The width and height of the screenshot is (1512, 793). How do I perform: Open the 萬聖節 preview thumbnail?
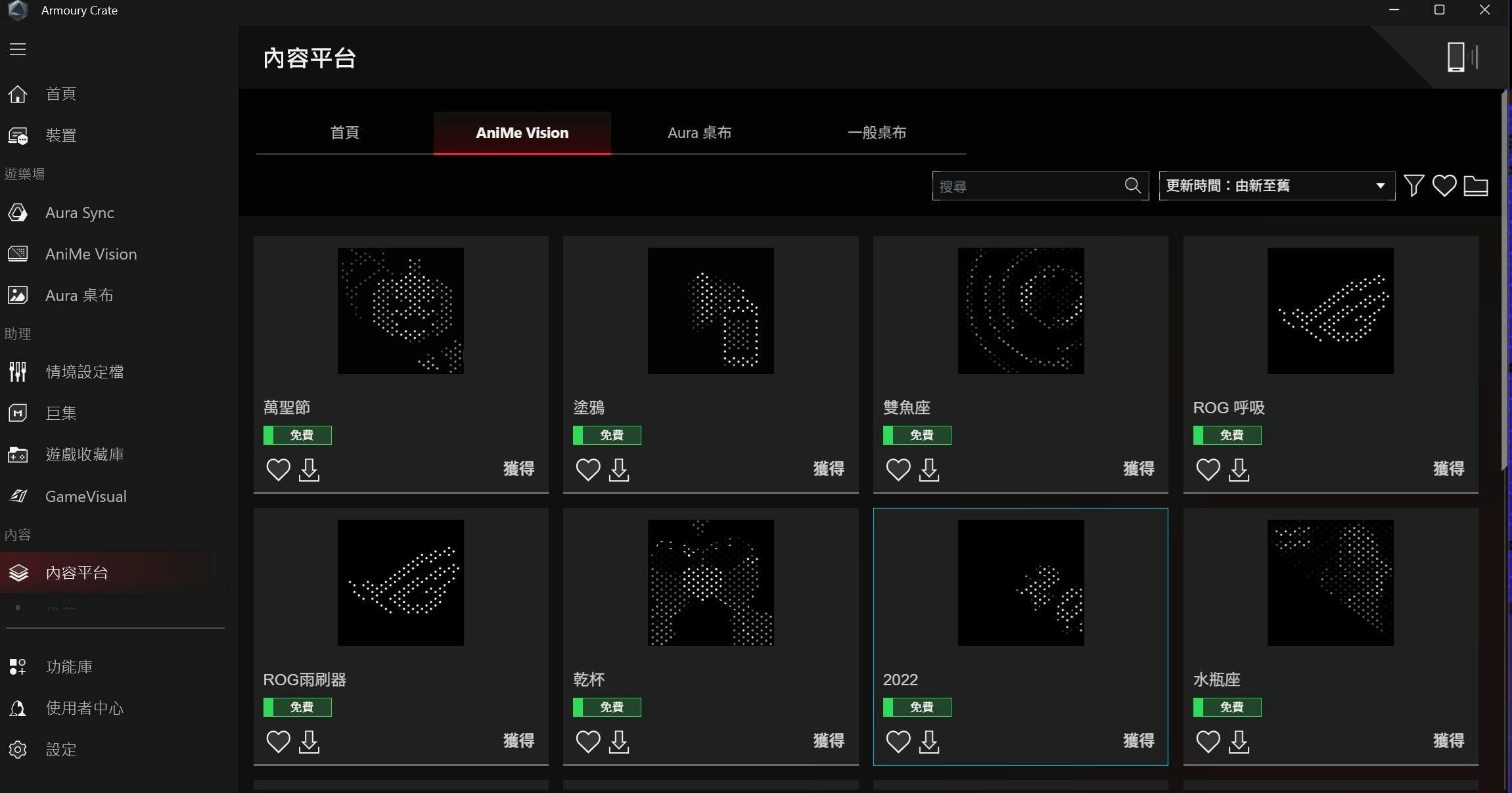[x=401, y=311]
